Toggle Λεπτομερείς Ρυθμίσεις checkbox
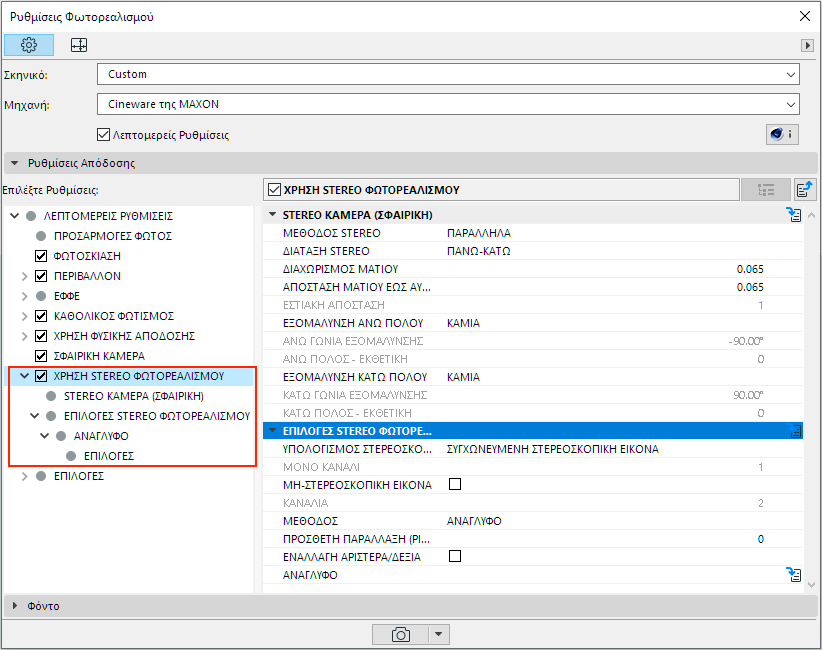 (x=103, y=135)
